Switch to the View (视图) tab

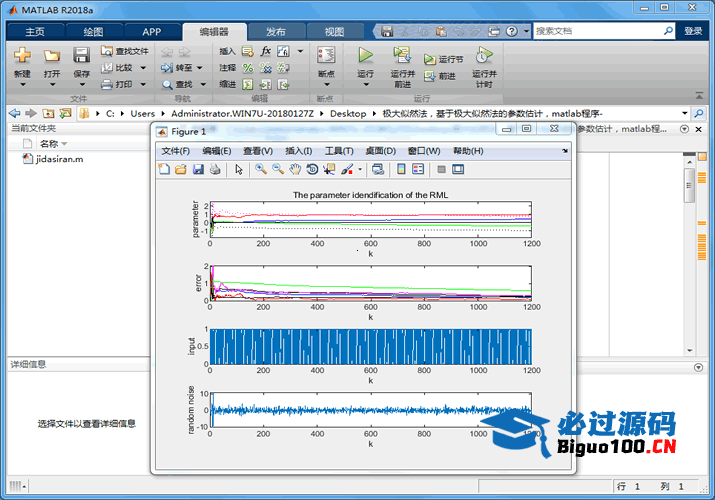coord(334,31)
